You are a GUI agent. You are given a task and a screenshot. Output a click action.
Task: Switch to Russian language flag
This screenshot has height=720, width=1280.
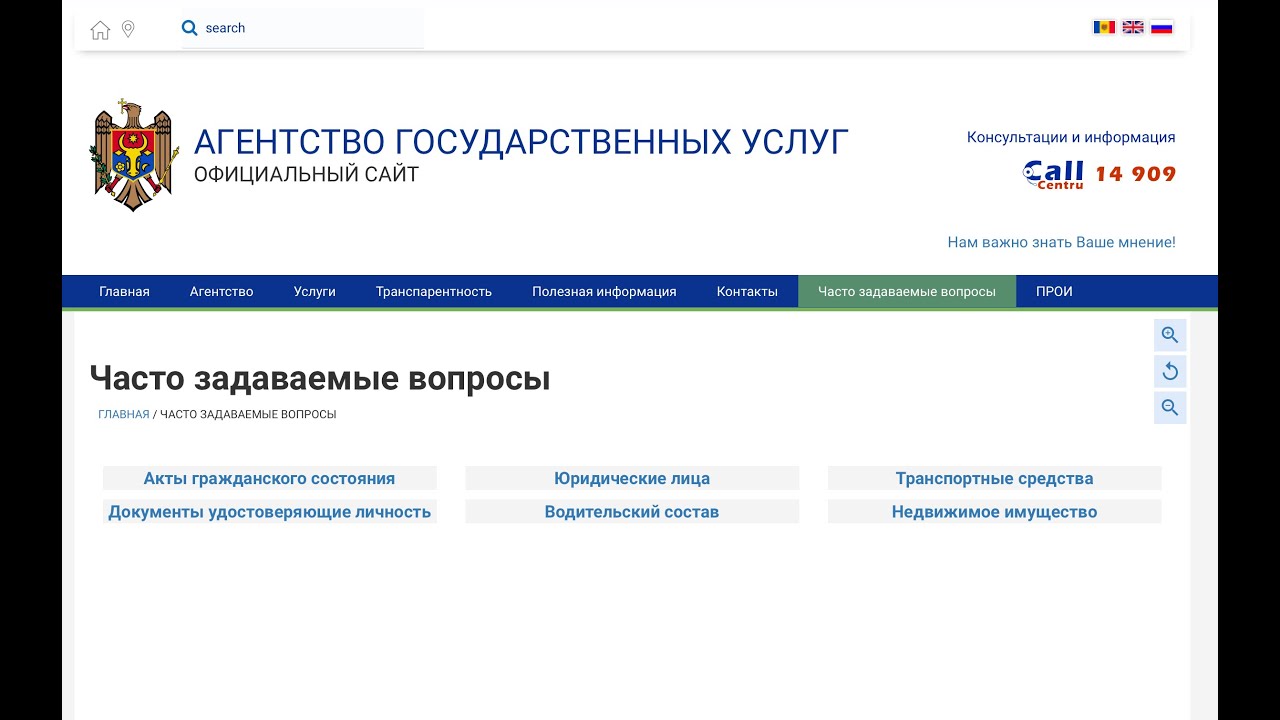[1161, 27]
